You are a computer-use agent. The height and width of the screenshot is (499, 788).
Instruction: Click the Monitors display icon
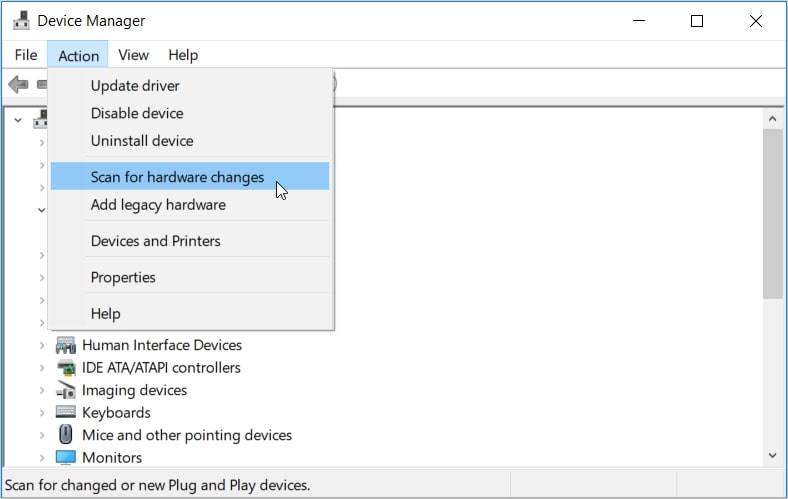pos(66,458)
